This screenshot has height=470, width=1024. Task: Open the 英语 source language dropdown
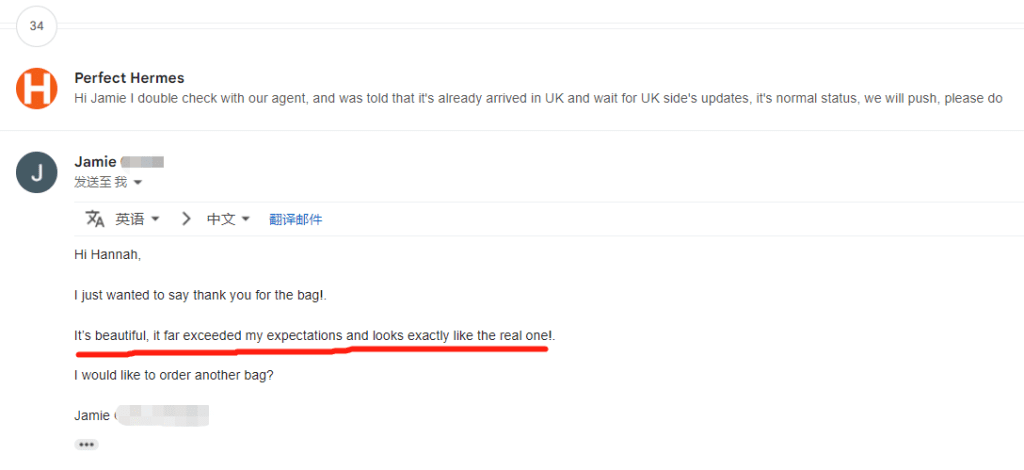(137, 219)
